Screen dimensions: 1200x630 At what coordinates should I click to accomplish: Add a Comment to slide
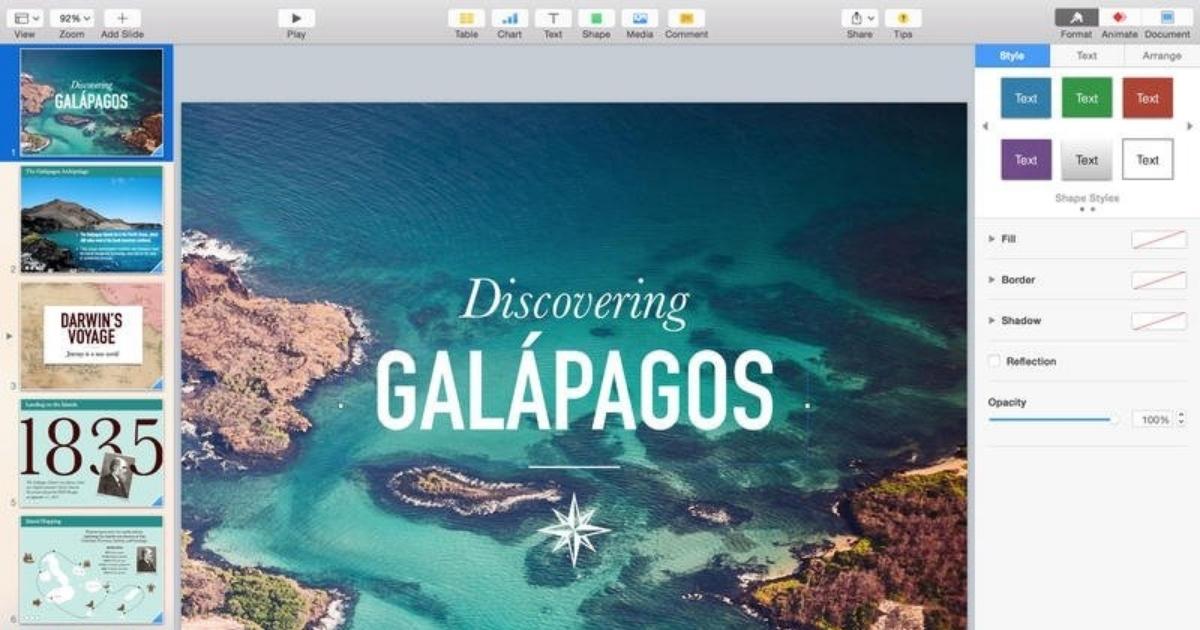pos(686,18)
